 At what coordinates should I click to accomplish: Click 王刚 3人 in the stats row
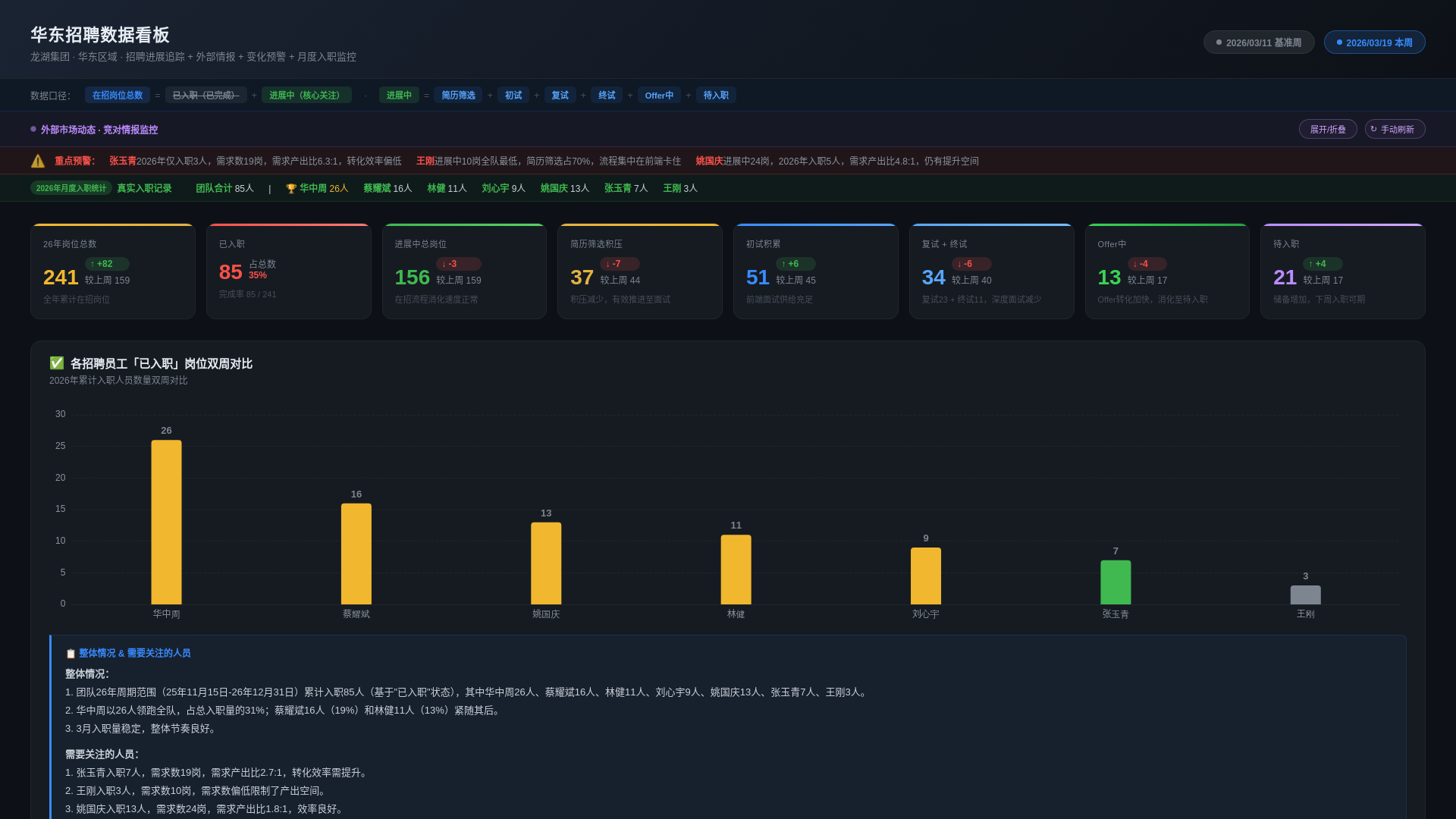680,189
